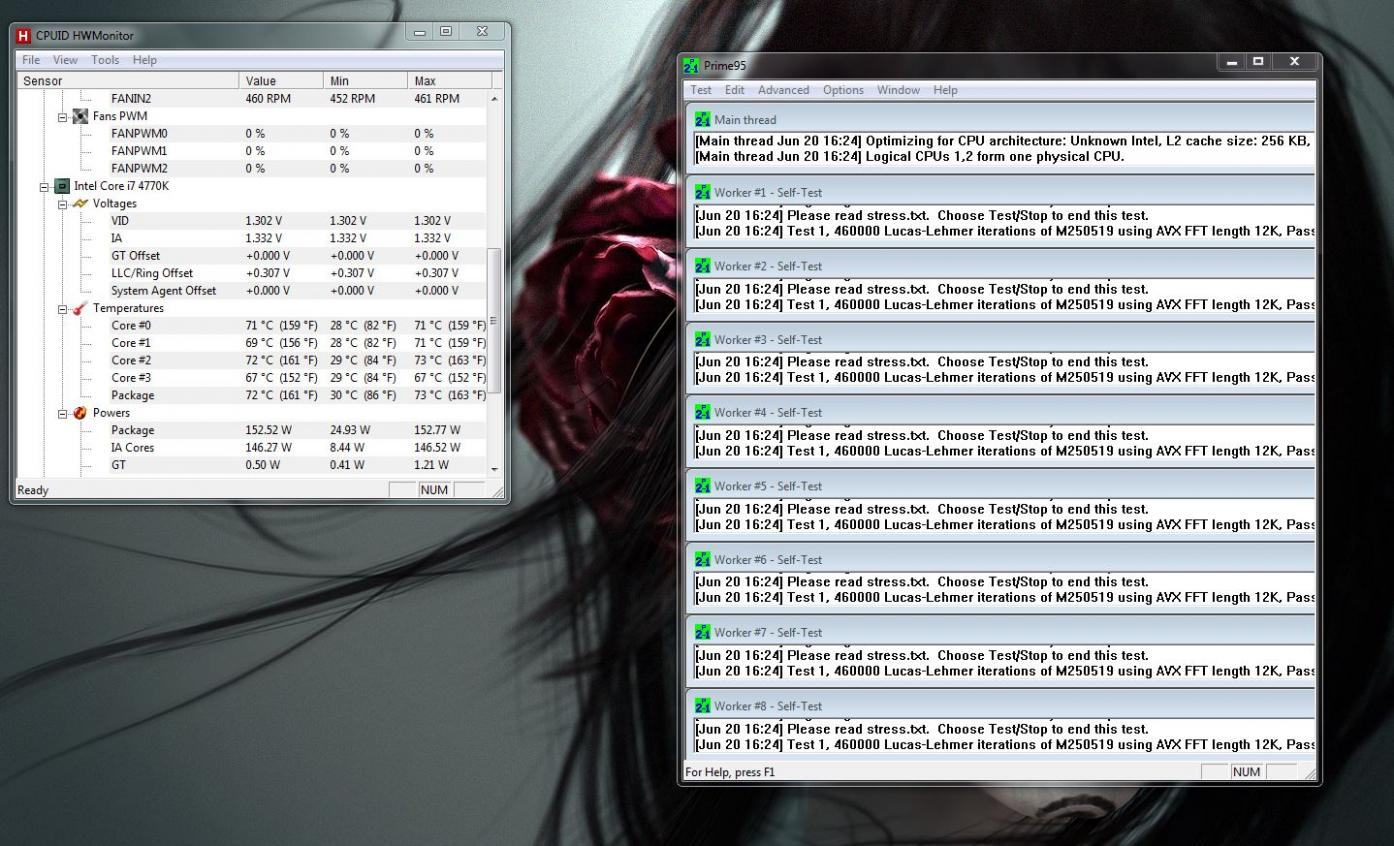Click the Worker #1 - Self-Test title bar
1394x846 pixels.
point(1002,193)
